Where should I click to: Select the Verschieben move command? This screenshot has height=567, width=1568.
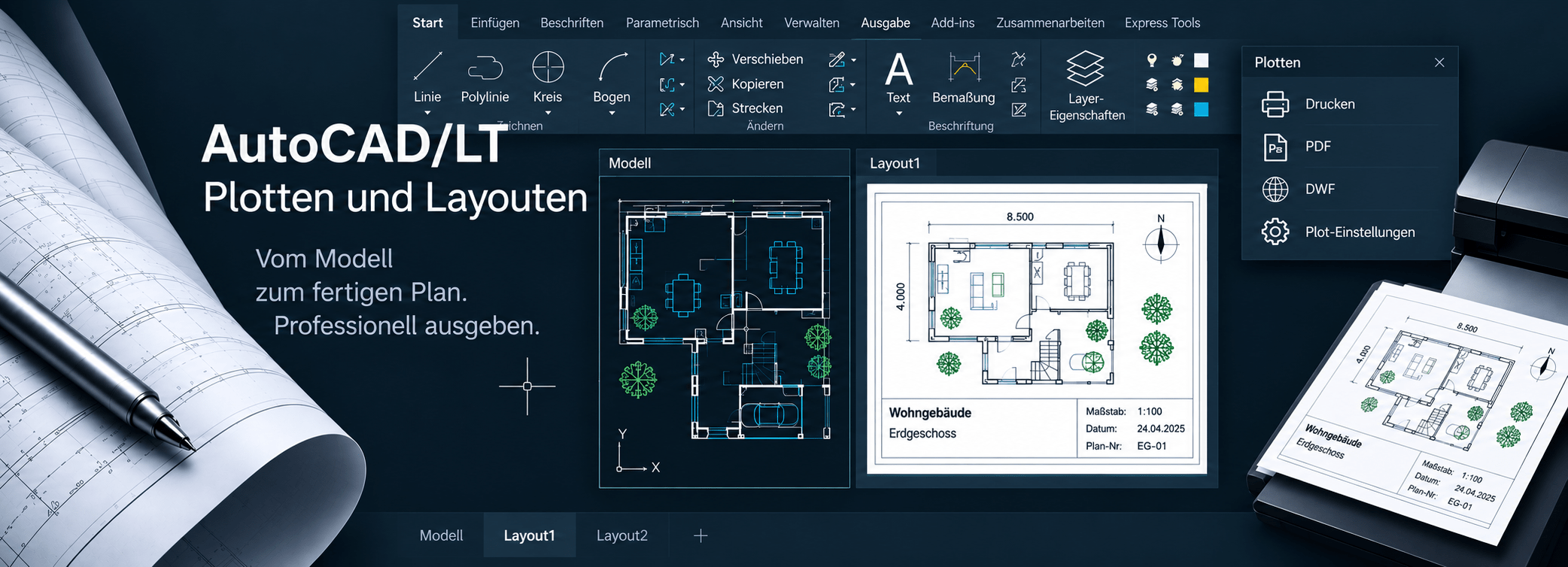tap(755, 59)
